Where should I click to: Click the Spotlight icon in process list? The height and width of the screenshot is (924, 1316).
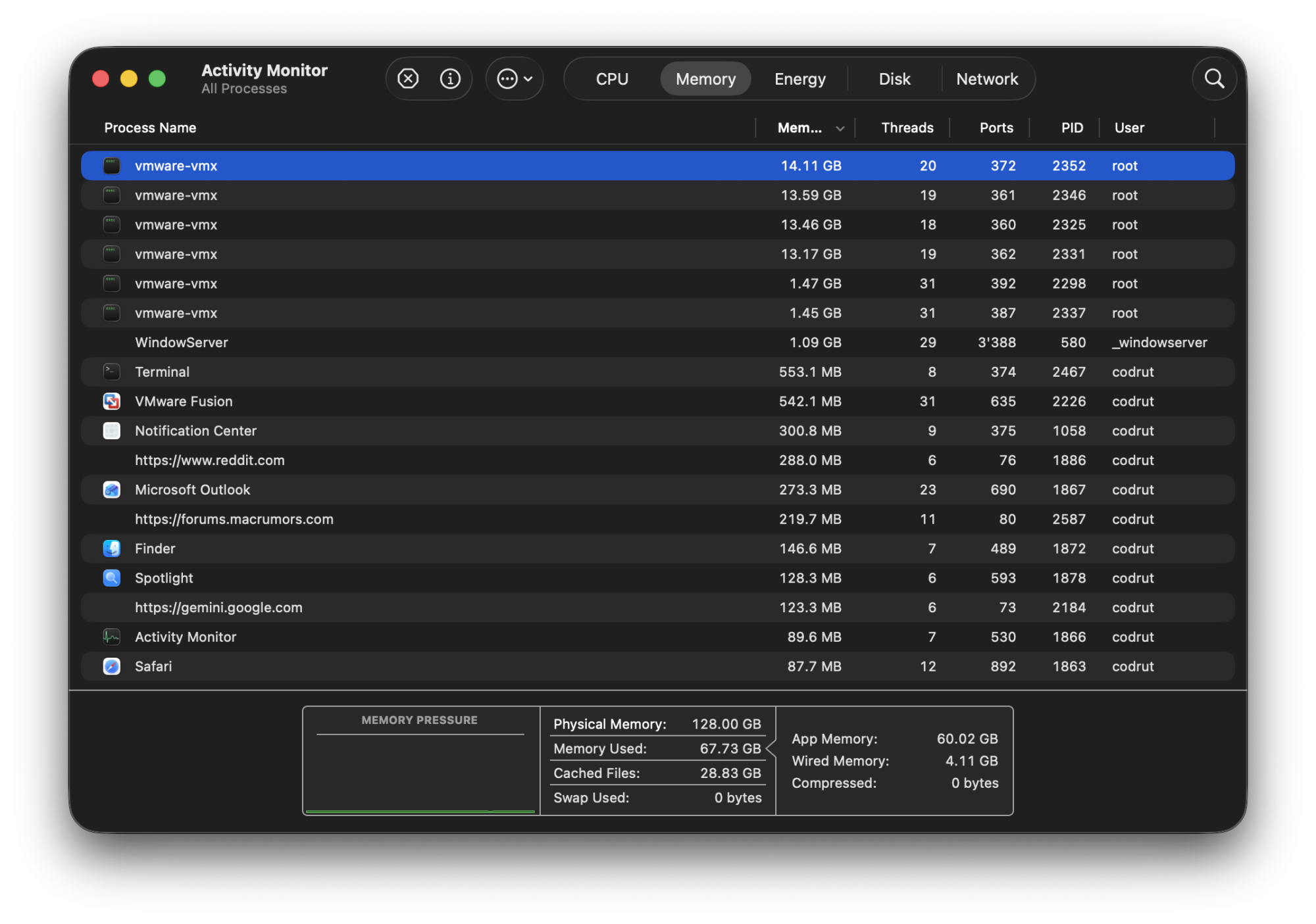click(x=112, y=578)
